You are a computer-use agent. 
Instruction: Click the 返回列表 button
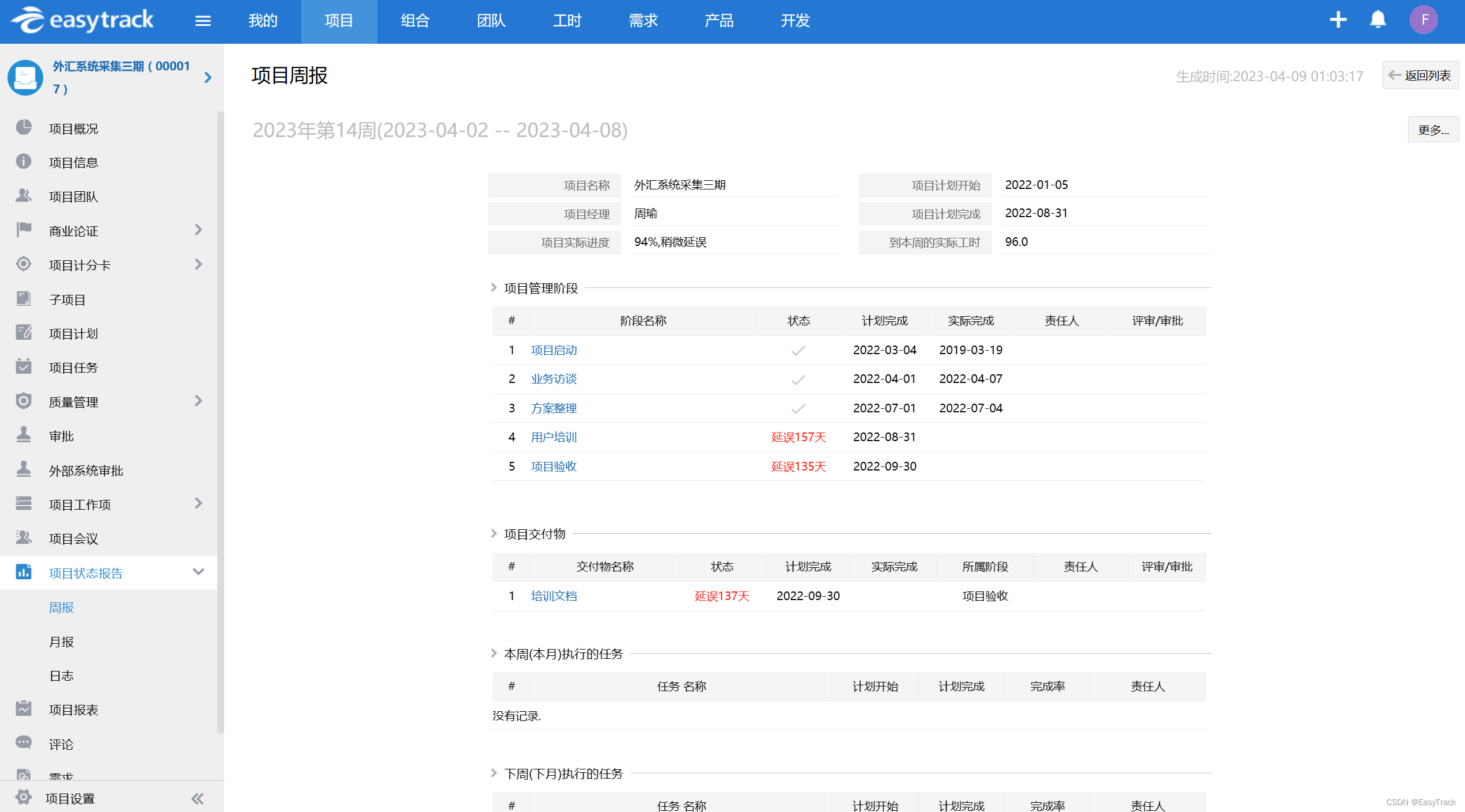click(1420, 75)
